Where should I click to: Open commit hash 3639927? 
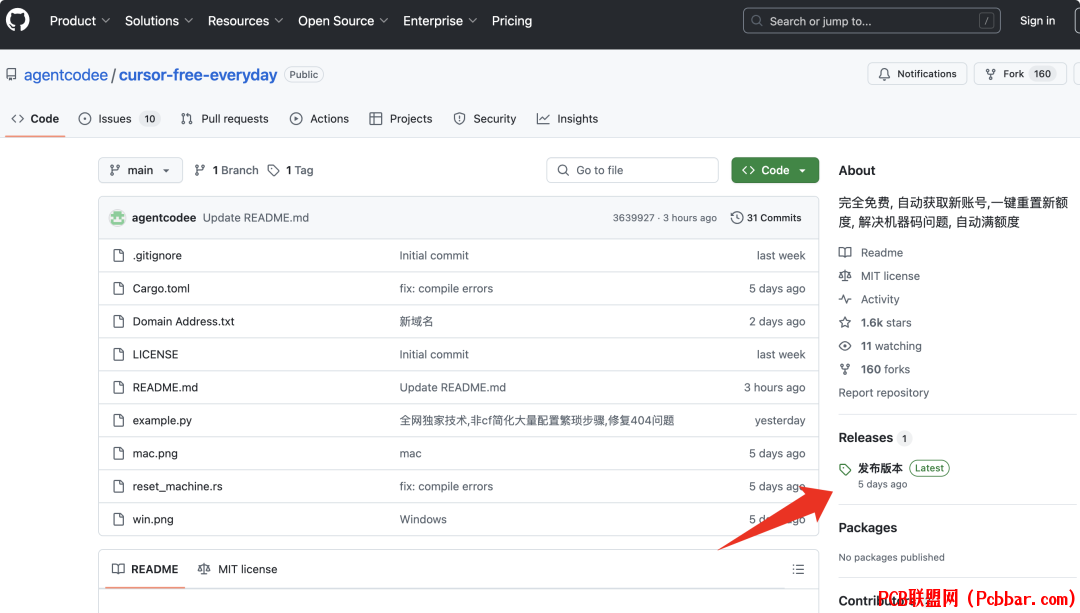pos(633,218)
